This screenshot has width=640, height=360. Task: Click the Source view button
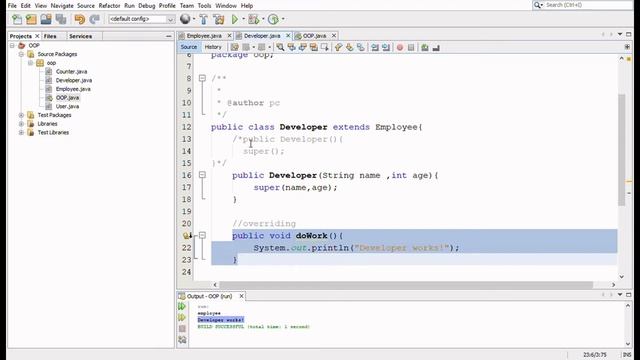(189, 47)
